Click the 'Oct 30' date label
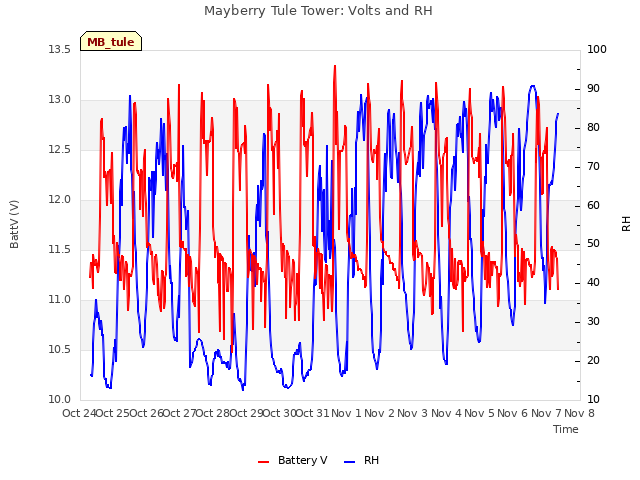The width and height of the screenshot is (640, 480). (280, 413)
